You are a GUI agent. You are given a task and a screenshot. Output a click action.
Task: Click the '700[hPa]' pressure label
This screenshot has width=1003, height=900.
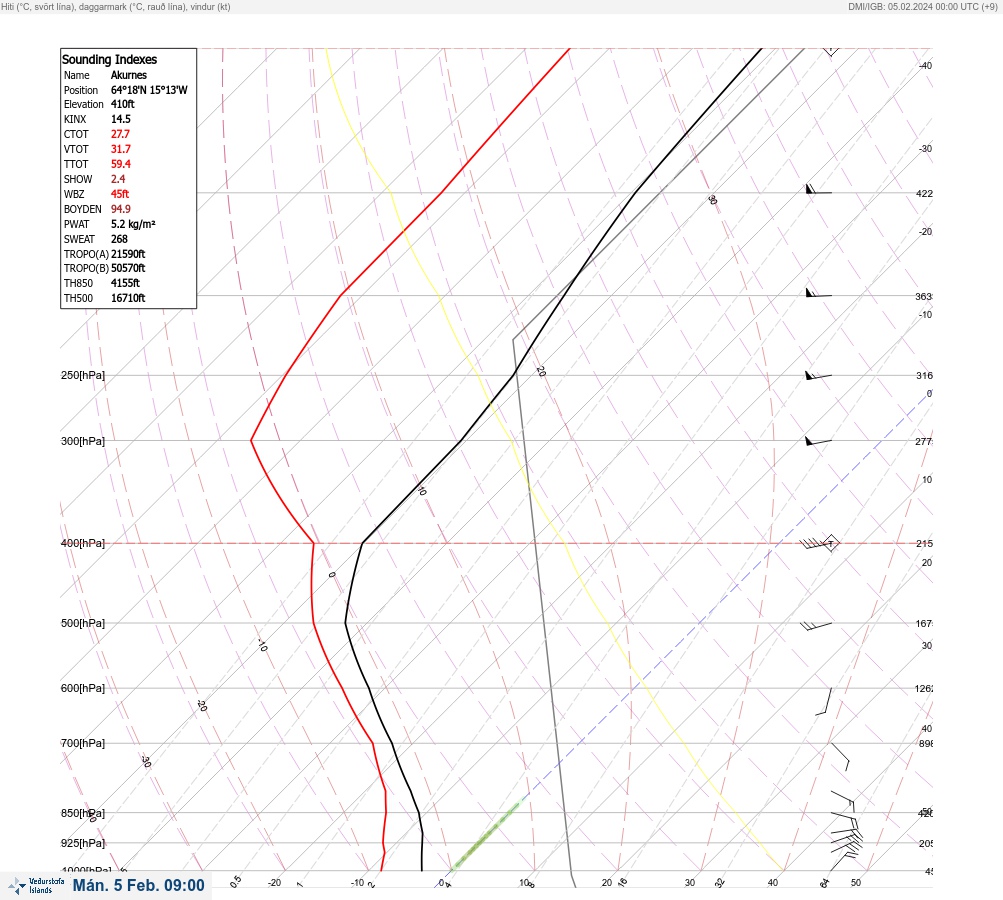point(83,743)
